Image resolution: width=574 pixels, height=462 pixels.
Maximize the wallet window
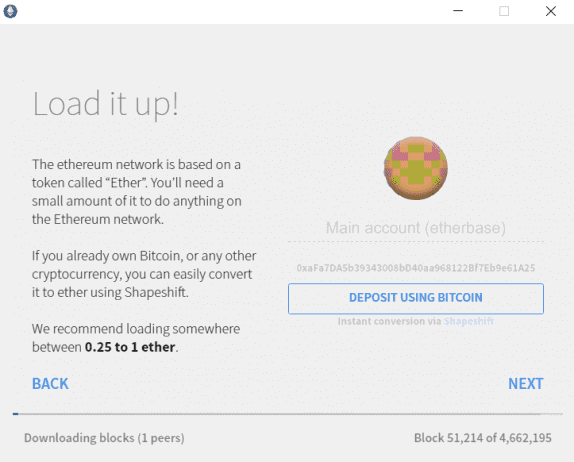click(x=504, y=11)
